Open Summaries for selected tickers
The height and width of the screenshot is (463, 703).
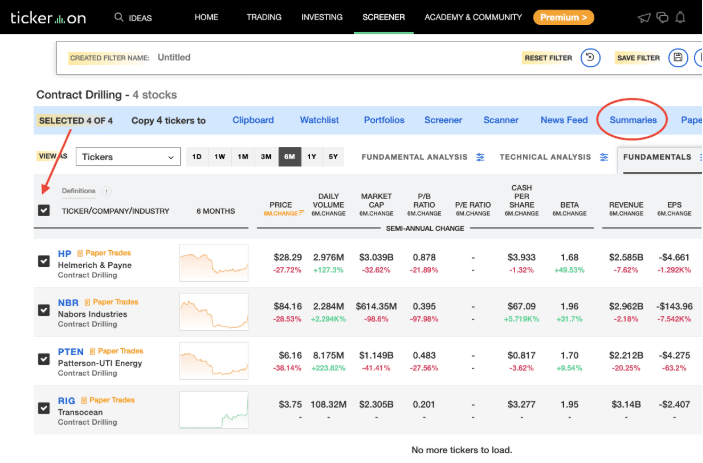click(x=633, y=120)
